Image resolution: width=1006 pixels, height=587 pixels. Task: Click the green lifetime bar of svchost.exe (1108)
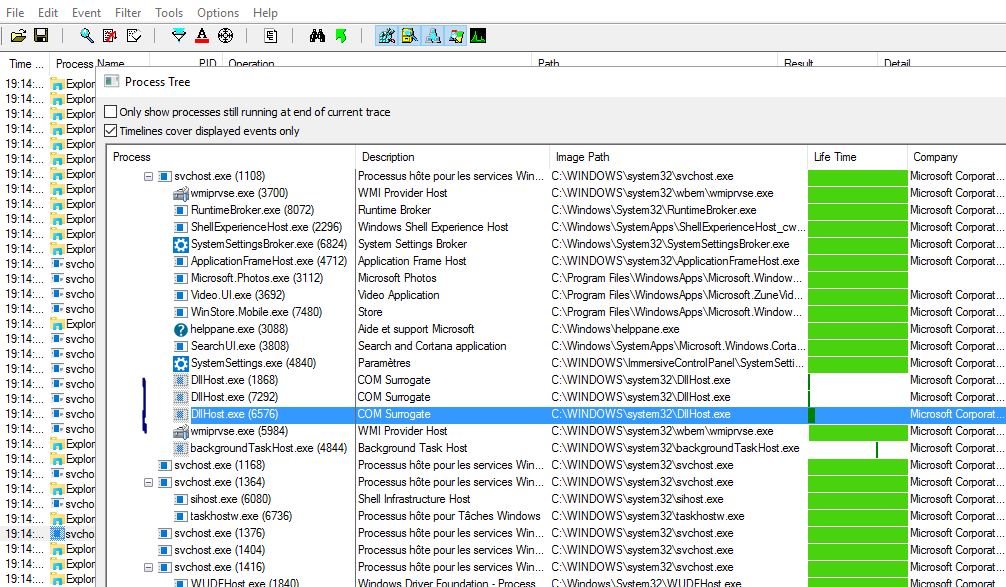click(x=857, y=176)
